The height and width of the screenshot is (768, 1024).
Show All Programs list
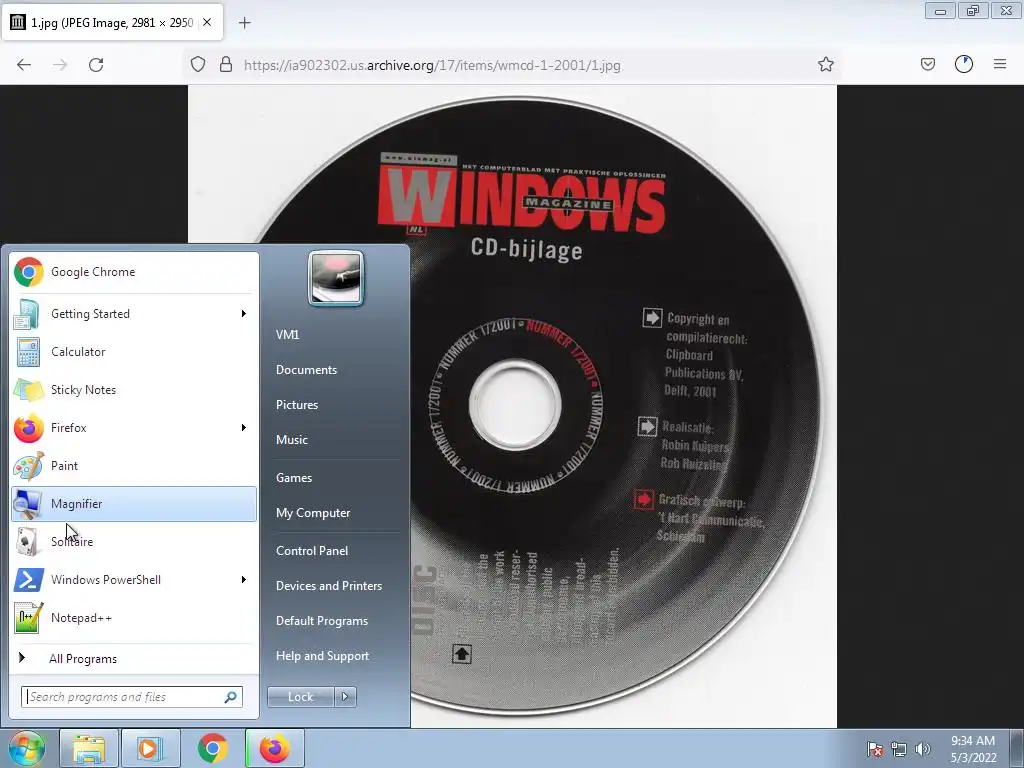(x=134, y=658)
